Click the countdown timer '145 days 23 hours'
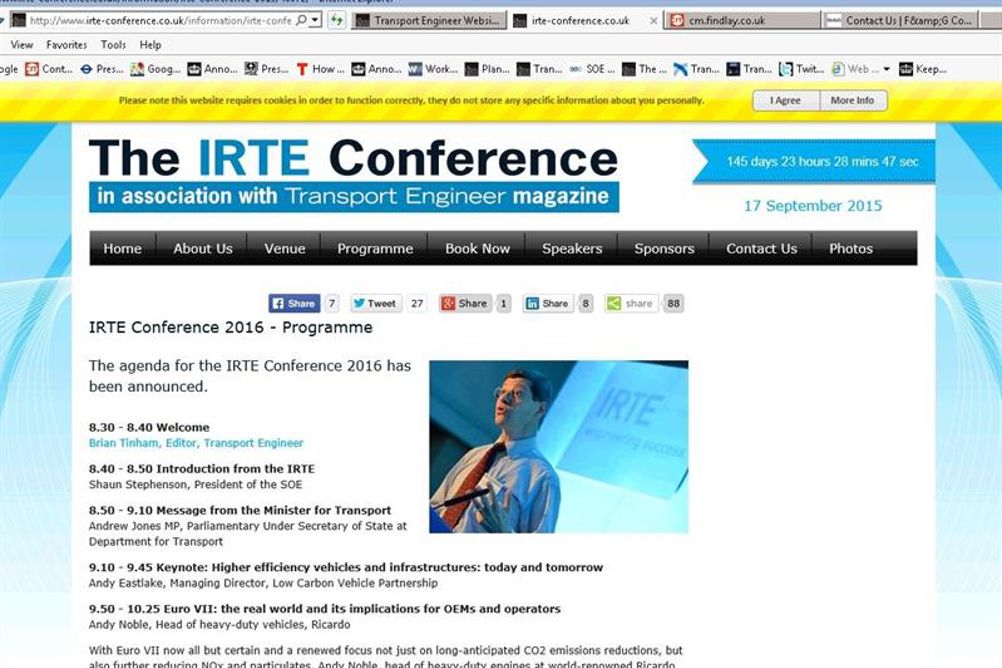The width and height of the screenshot is (1002, 668). point(822,161)
